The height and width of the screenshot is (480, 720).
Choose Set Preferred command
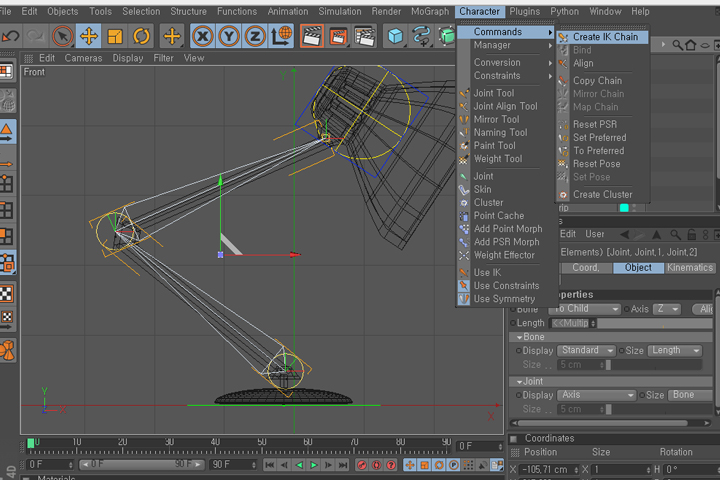pos(599,137)
